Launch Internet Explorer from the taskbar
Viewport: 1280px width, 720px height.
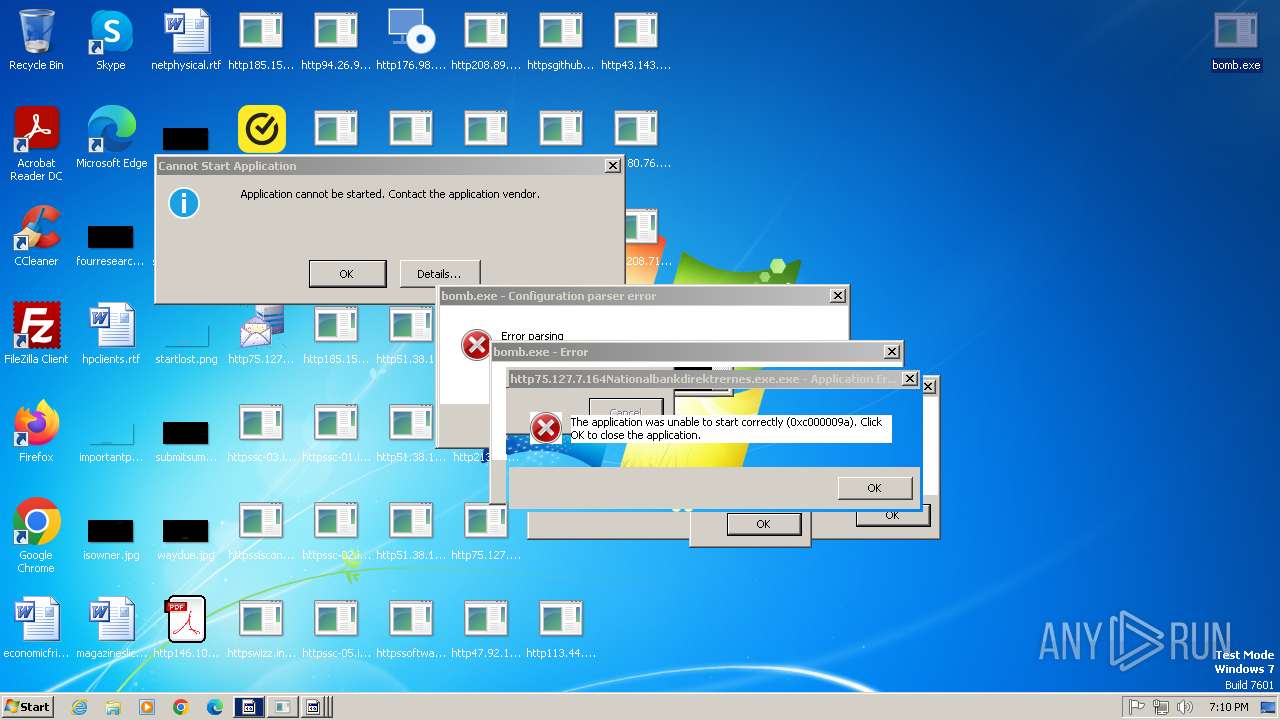click(x=79, y=707)
